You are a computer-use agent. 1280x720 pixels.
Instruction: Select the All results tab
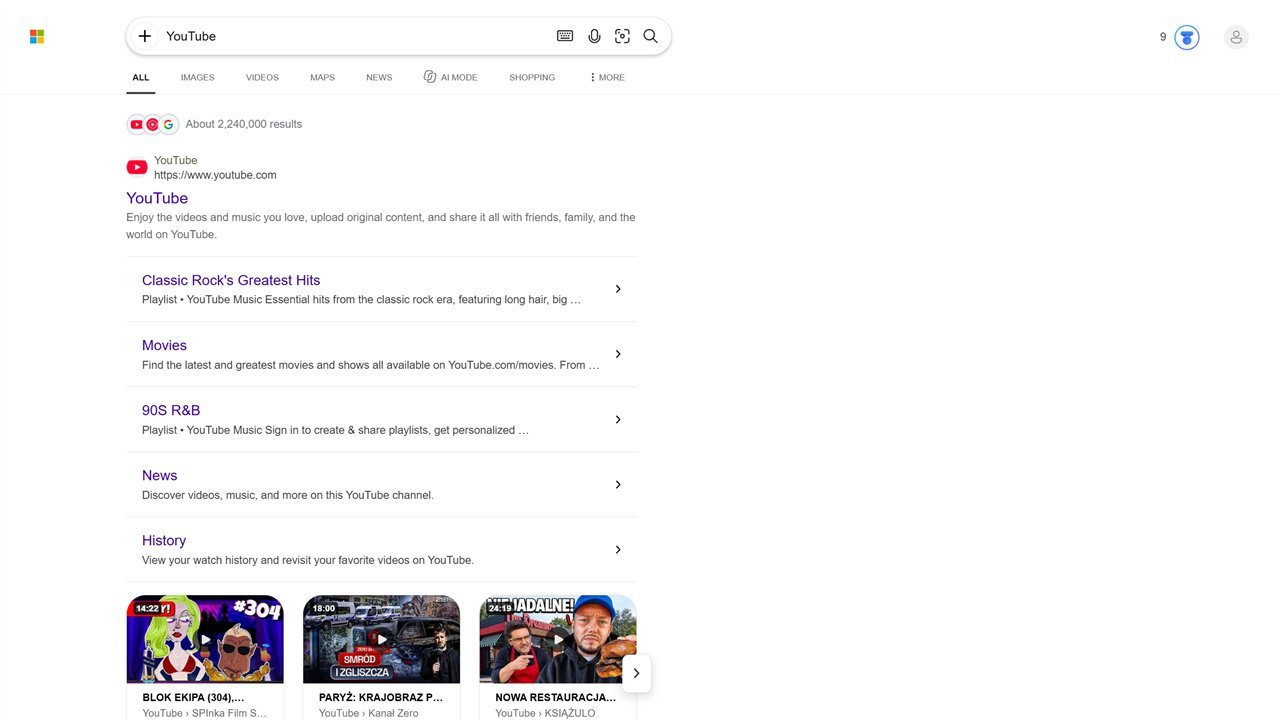coord(141,77)
